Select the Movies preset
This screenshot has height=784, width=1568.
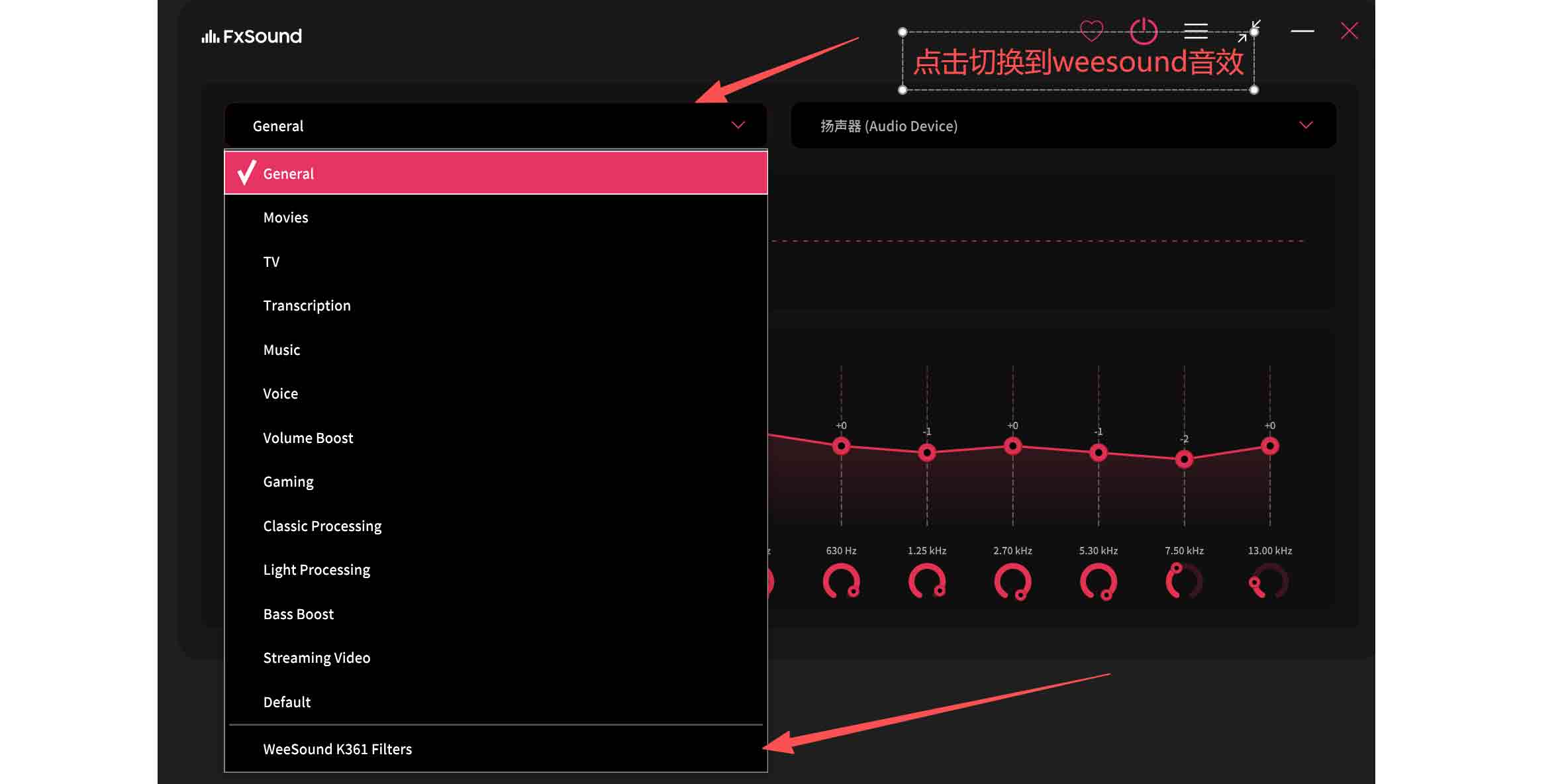coord(285,217)
